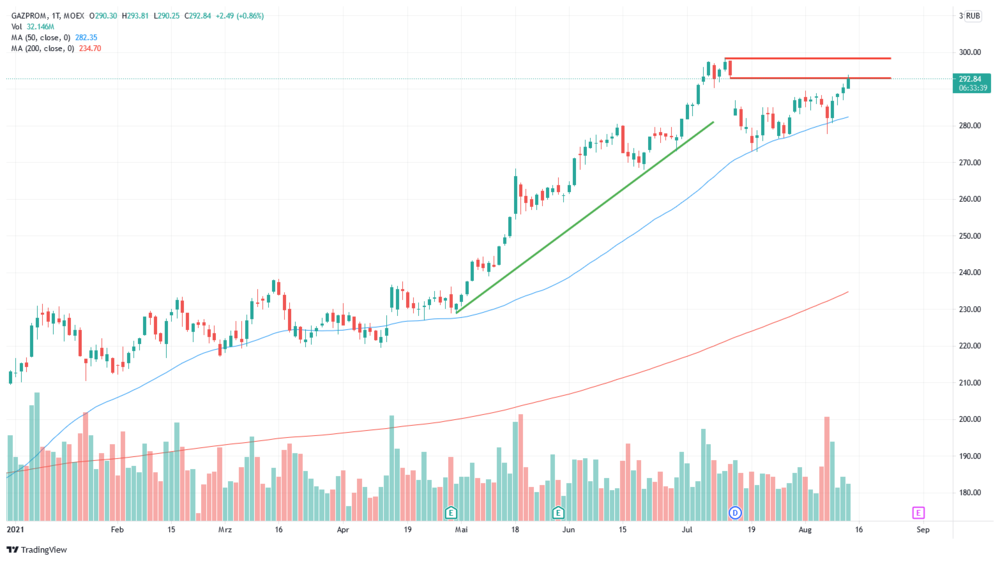Select the MA (200, close, 0) legend
1000x561 pixels.
pos(43,48)
